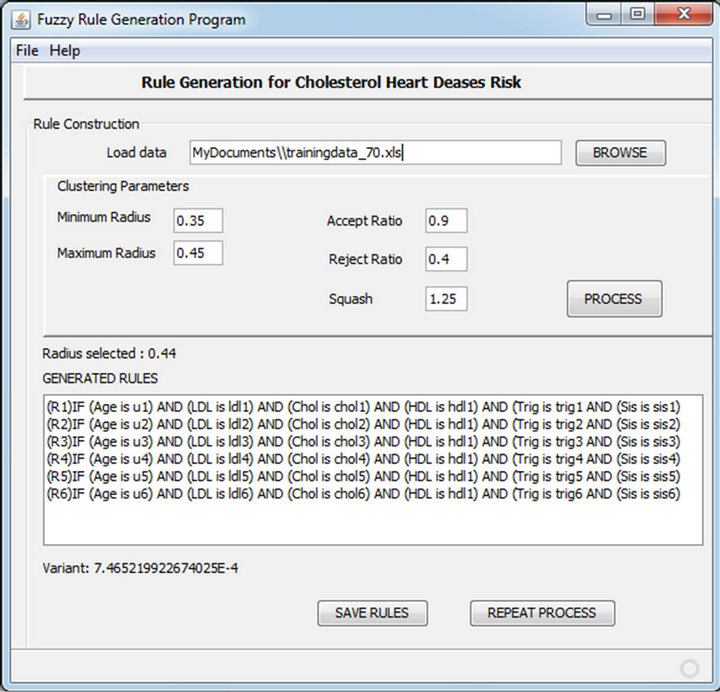The width and height of the screenshot is (720, 692).
Task: Open the File menu
Action: click(27, 51)
